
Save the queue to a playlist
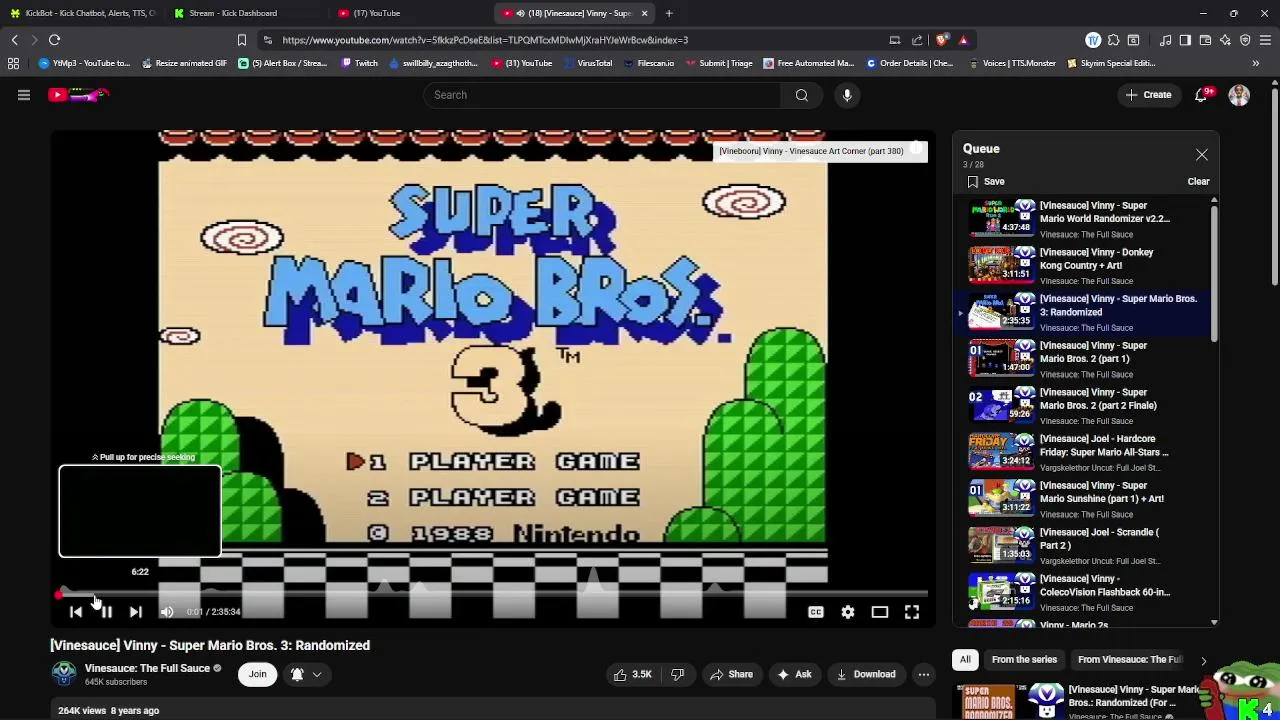(985, 182)
